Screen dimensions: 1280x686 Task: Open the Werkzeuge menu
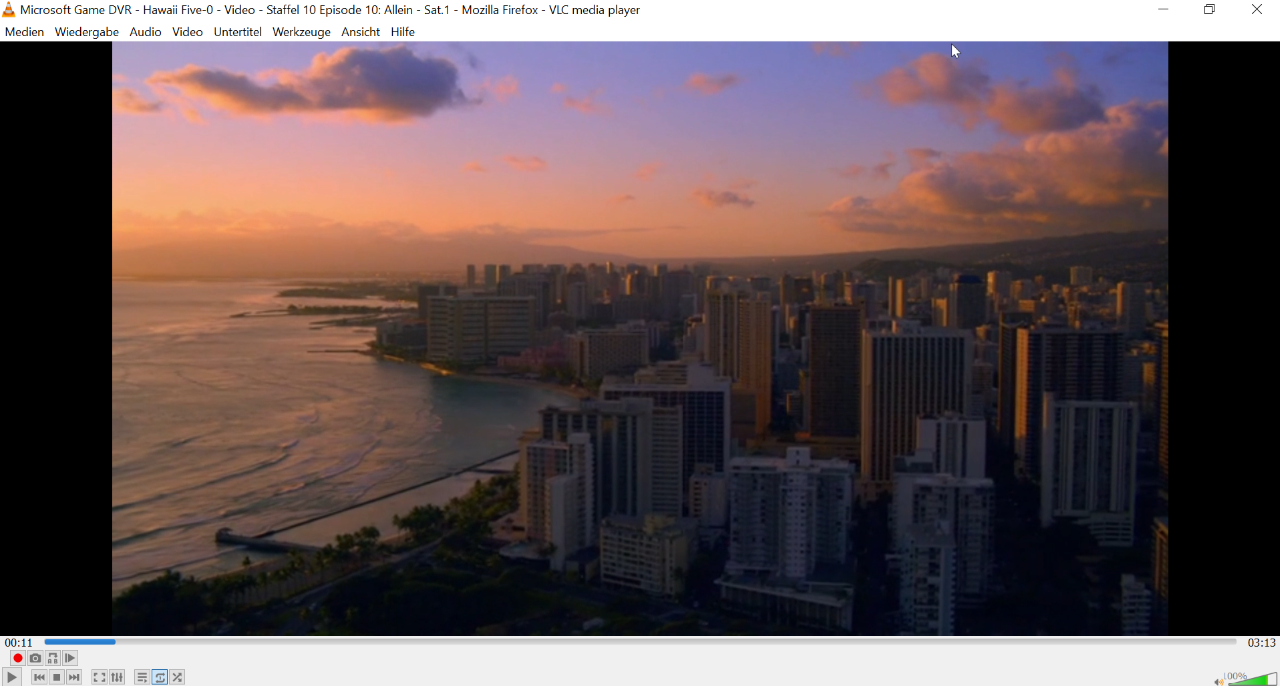pos(301,32)
